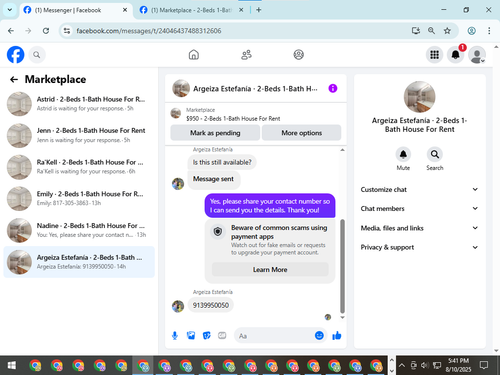The height and width of the screenshot is (375, 500).
Task: Send a thumbs-up like
Action: click(x=337, y=335)
